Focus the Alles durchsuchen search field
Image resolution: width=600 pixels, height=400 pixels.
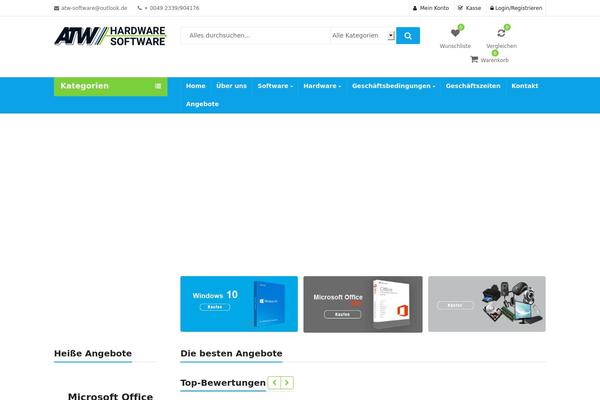pyautogui.click(x=255, y=36)
